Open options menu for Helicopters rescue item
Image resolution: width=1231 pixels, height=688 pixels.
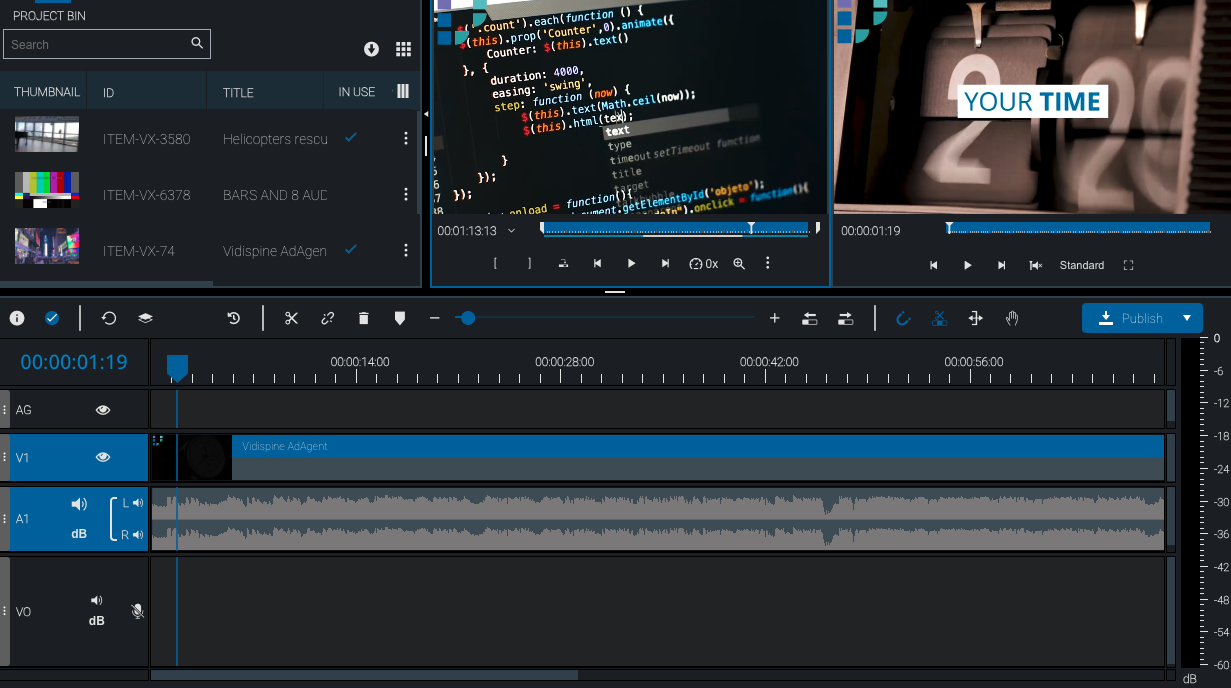(406, 138)
